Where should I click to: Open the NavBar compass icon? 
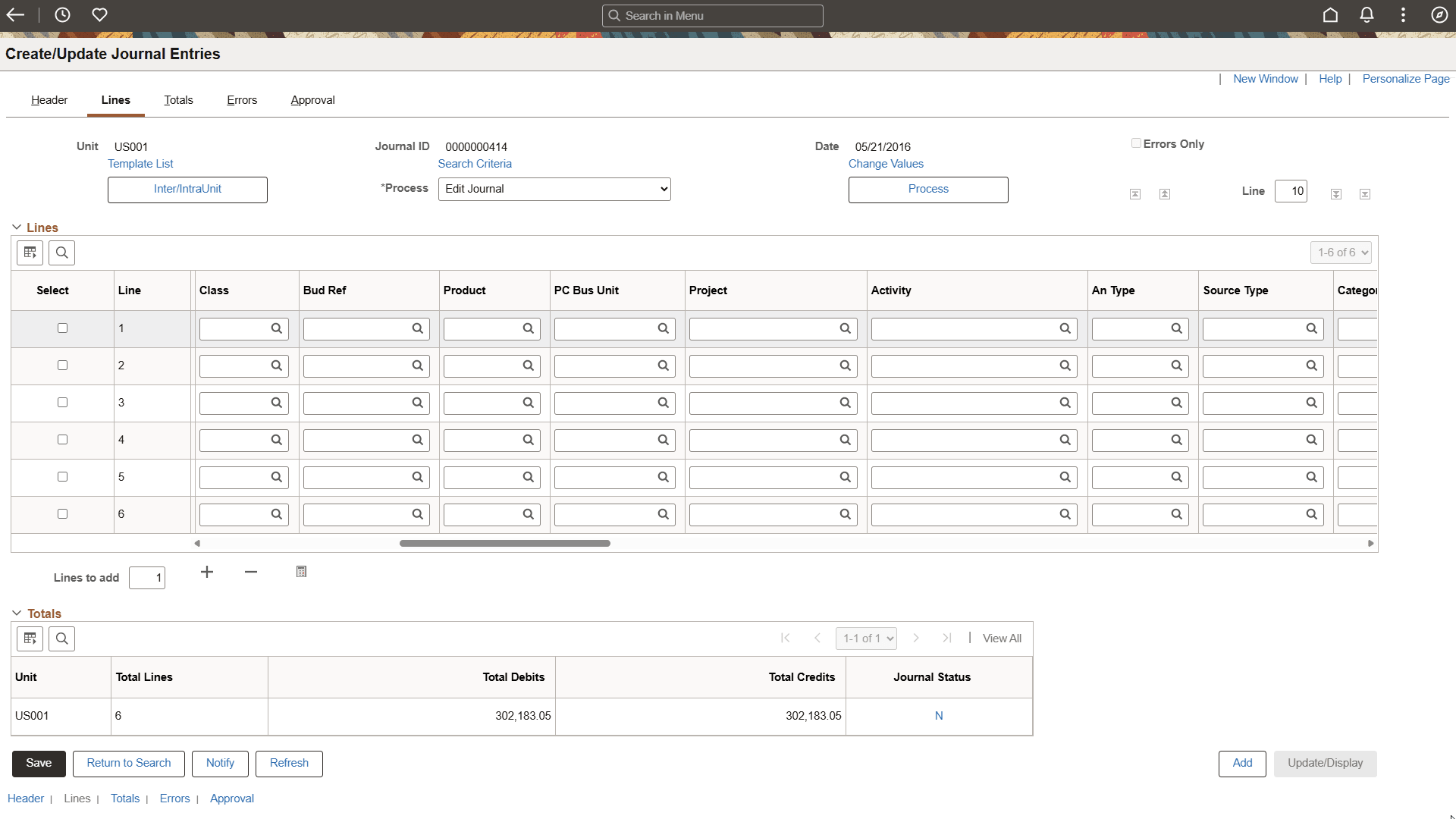1439,15
